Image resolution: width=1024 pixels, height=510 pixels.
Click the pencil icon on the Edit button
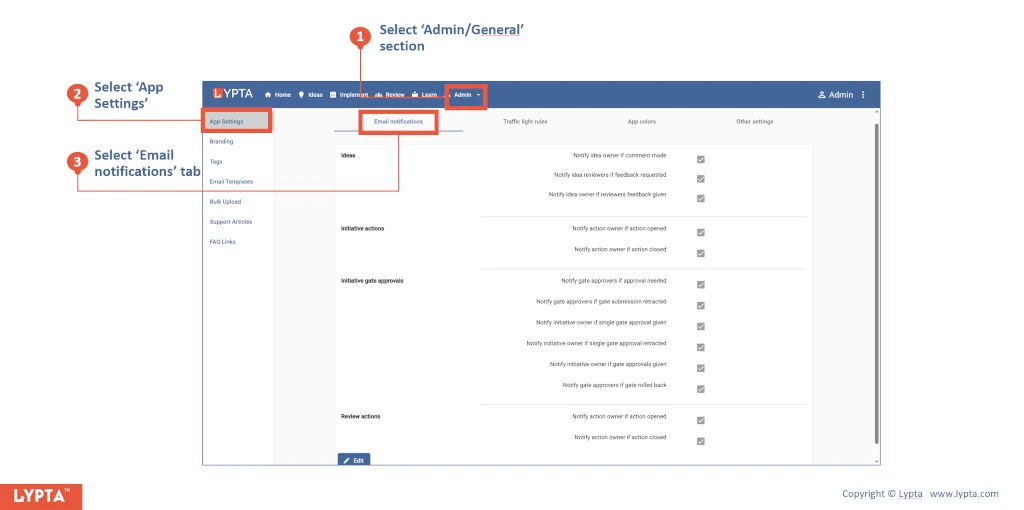[x=346, y=460]
